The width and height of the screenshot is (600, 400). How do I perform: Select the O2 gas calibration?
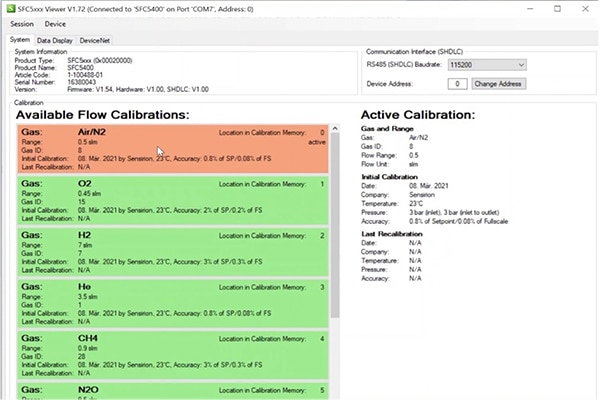(x=174, y=201)
